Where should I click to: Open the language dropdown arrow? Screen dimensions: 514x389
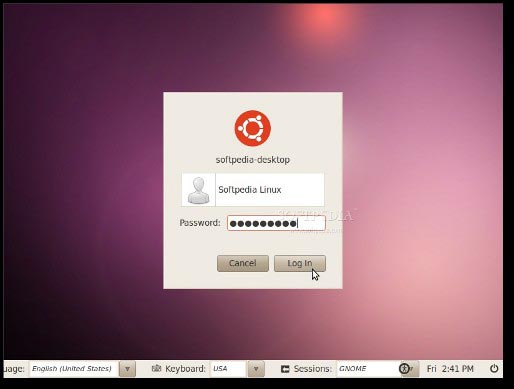click(x=127, y=369)
